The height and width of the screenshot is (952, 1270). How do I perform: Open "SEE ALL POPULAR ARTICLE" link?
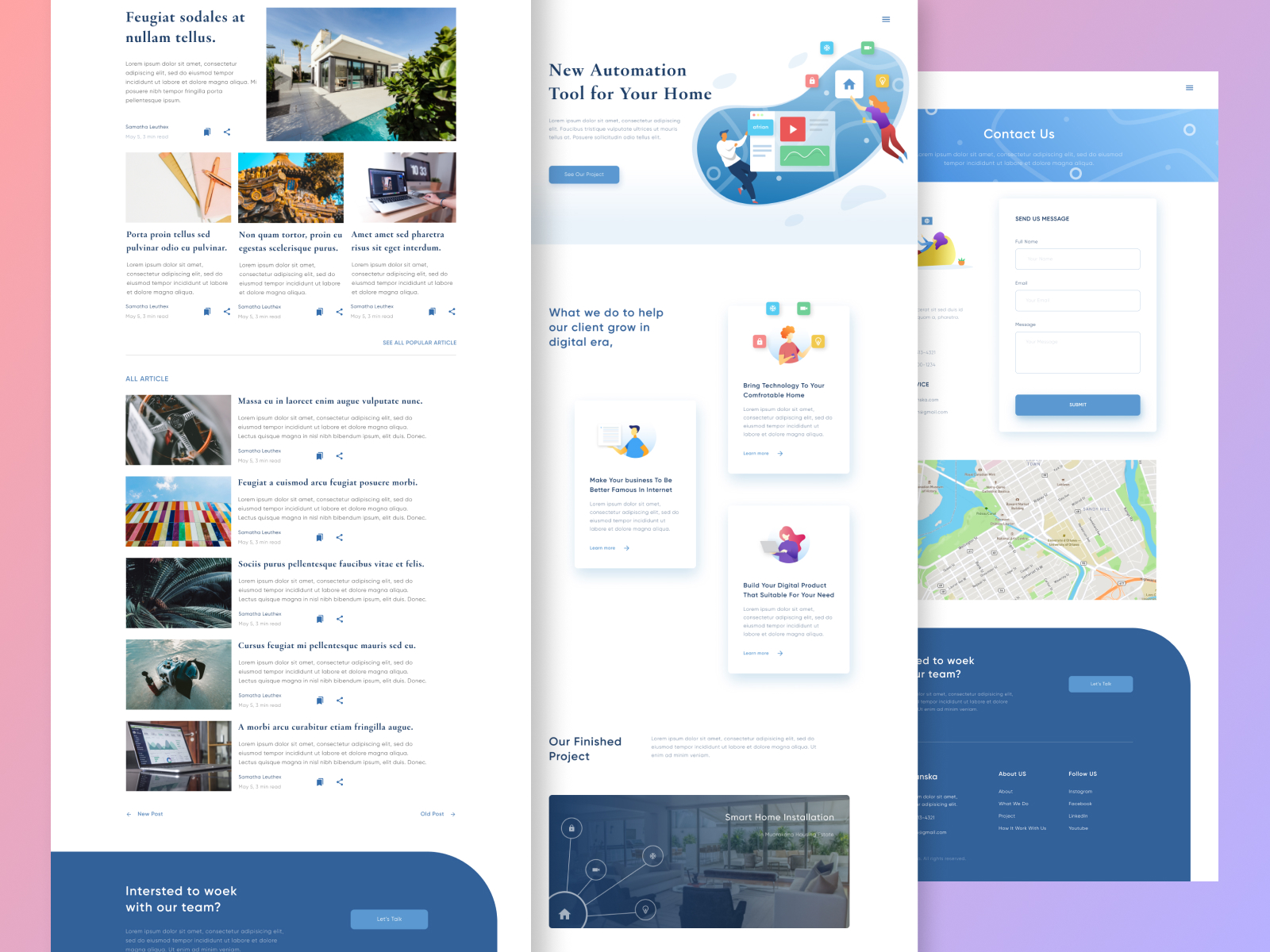(419, 343)
